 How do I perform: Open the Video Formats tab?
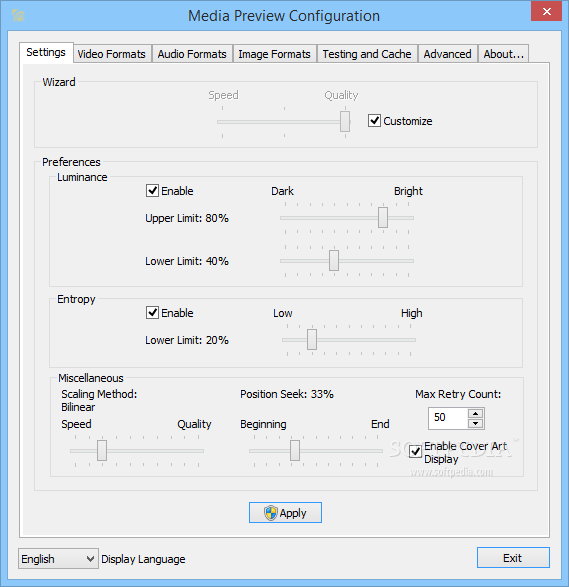pyautogui.click(x=112, y=54)
